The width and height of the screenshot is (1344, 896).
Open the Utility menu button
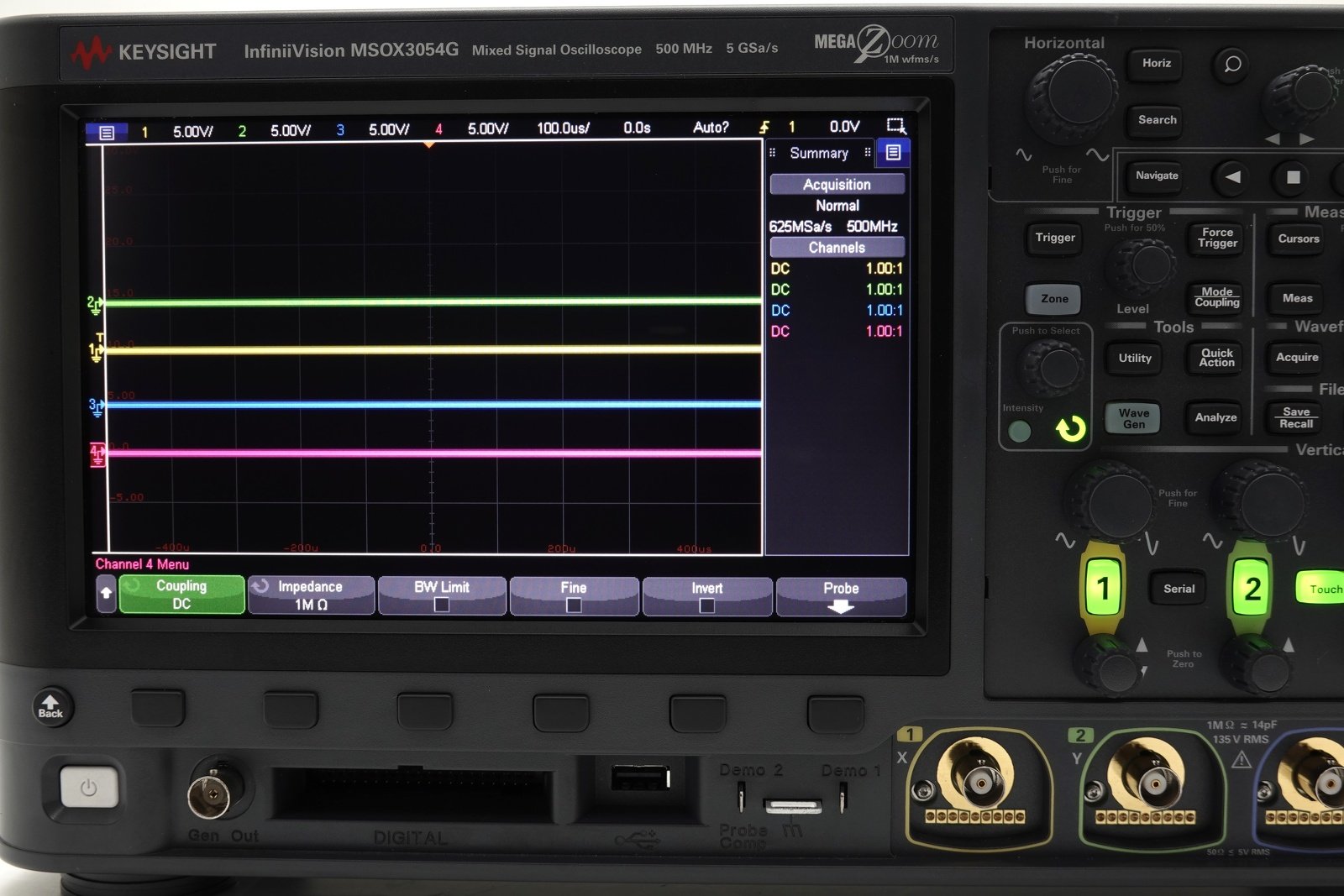(1134, 358)
